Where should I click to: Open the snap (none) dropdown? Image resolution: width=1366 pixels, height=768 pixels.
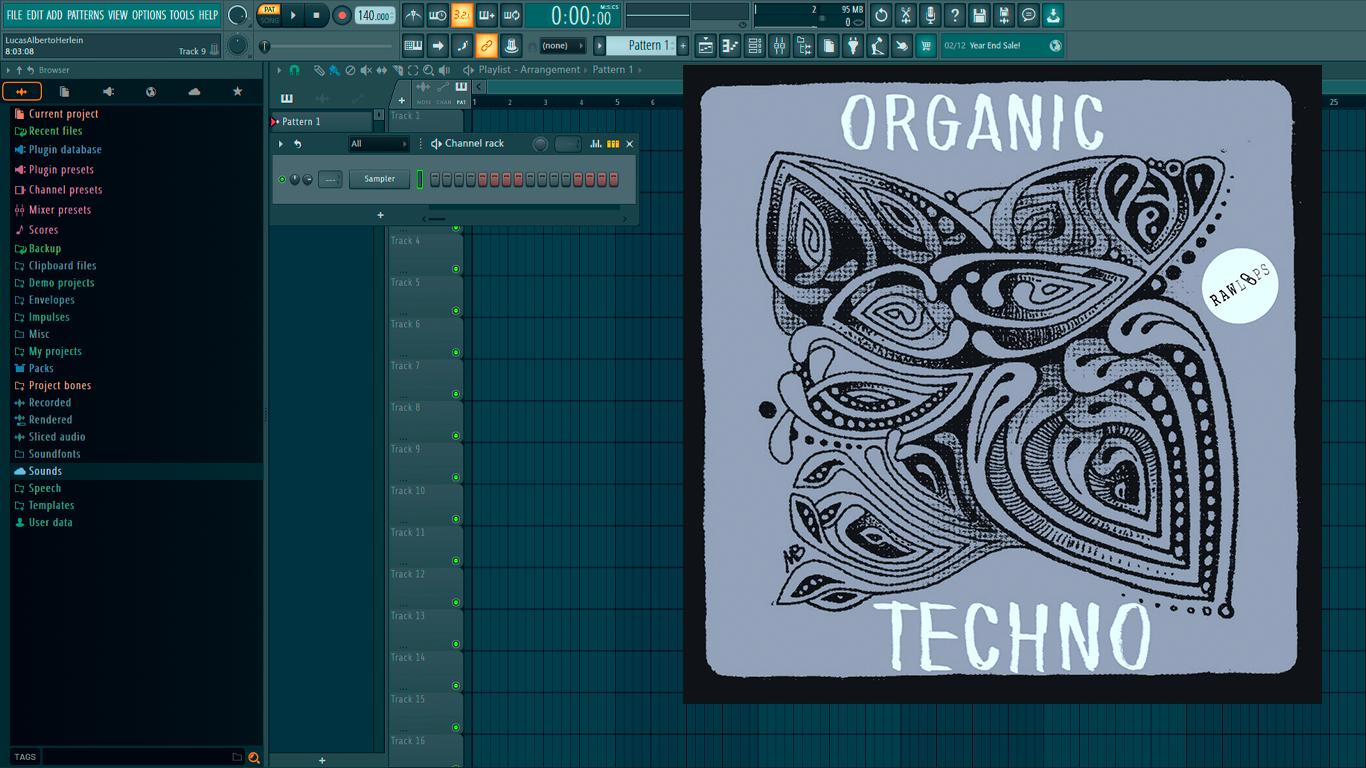(562, 45)
